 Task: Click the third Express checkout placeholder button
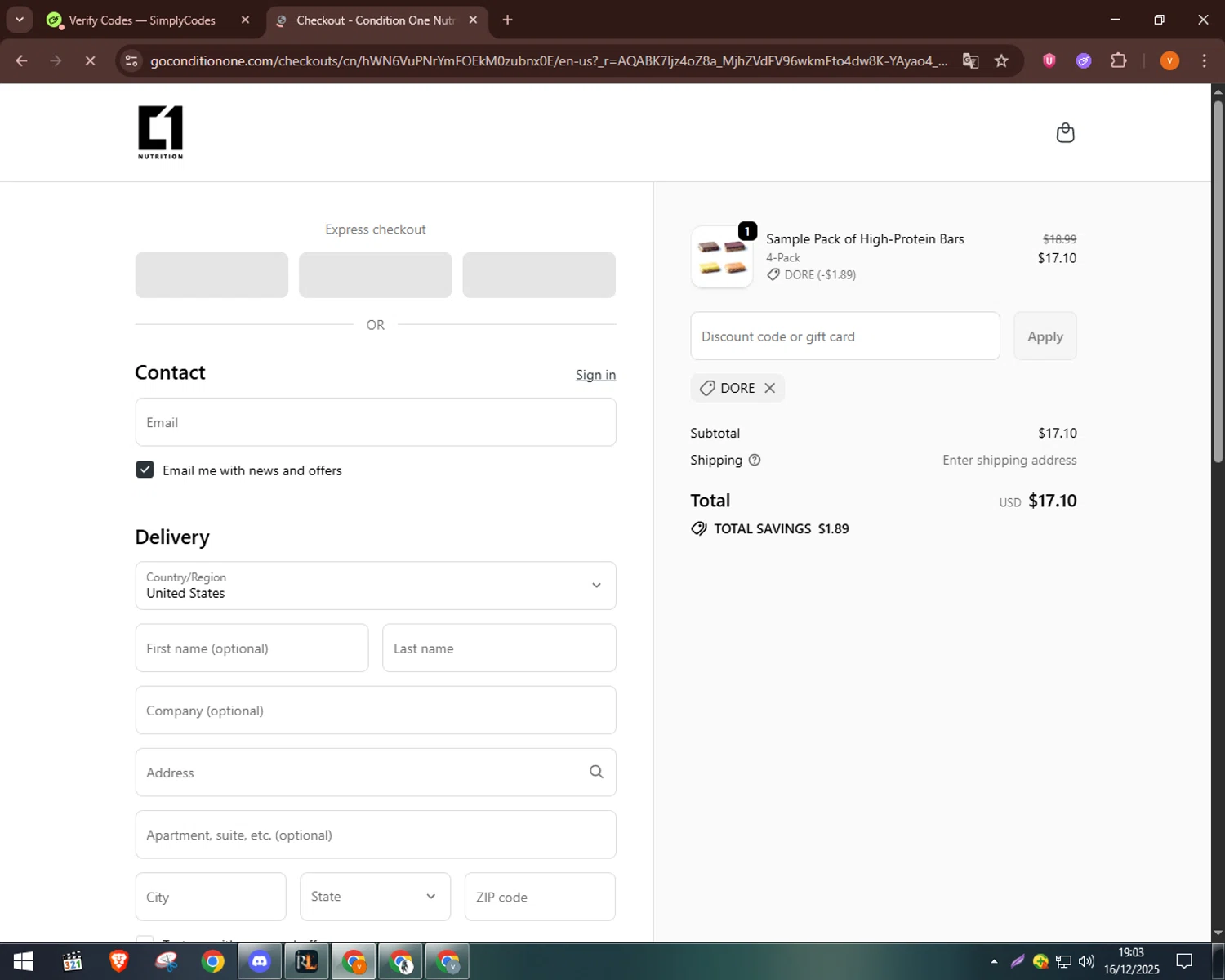point(539,274)
